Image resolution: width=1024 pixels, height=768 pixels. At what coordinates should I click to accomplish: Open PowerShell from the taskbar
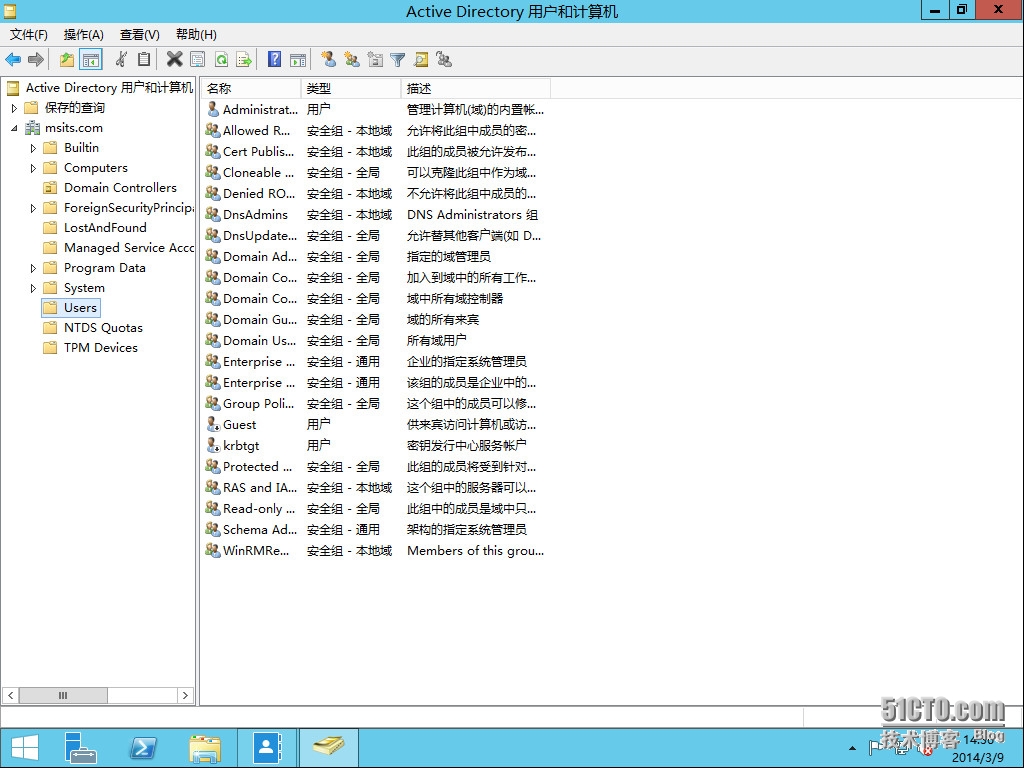[x=143, y=748]
